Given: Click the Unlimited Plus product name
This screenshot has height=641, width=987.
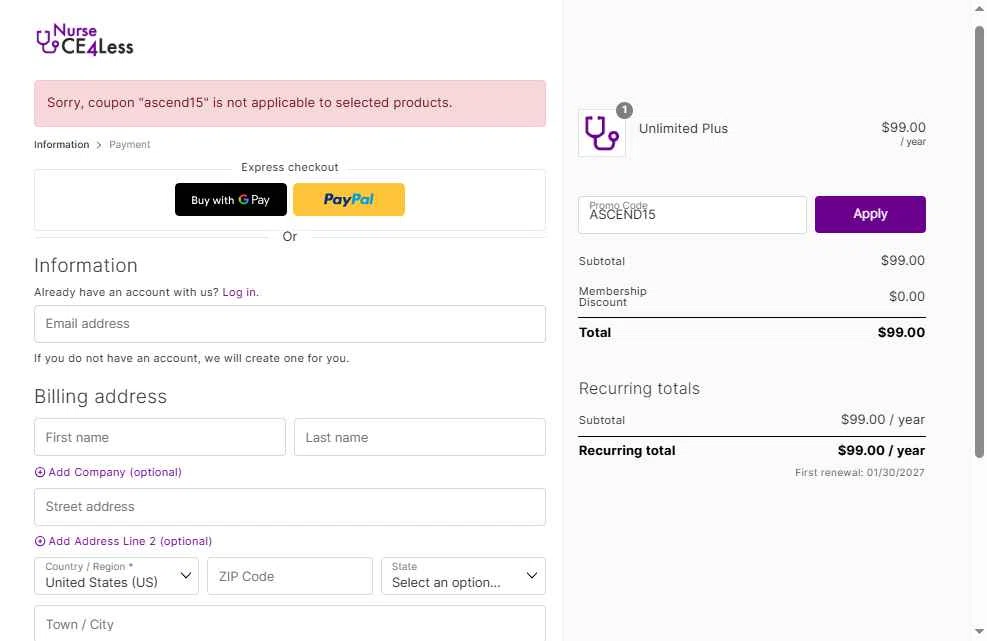Looking at the screenshot, I should click(683, 128).
